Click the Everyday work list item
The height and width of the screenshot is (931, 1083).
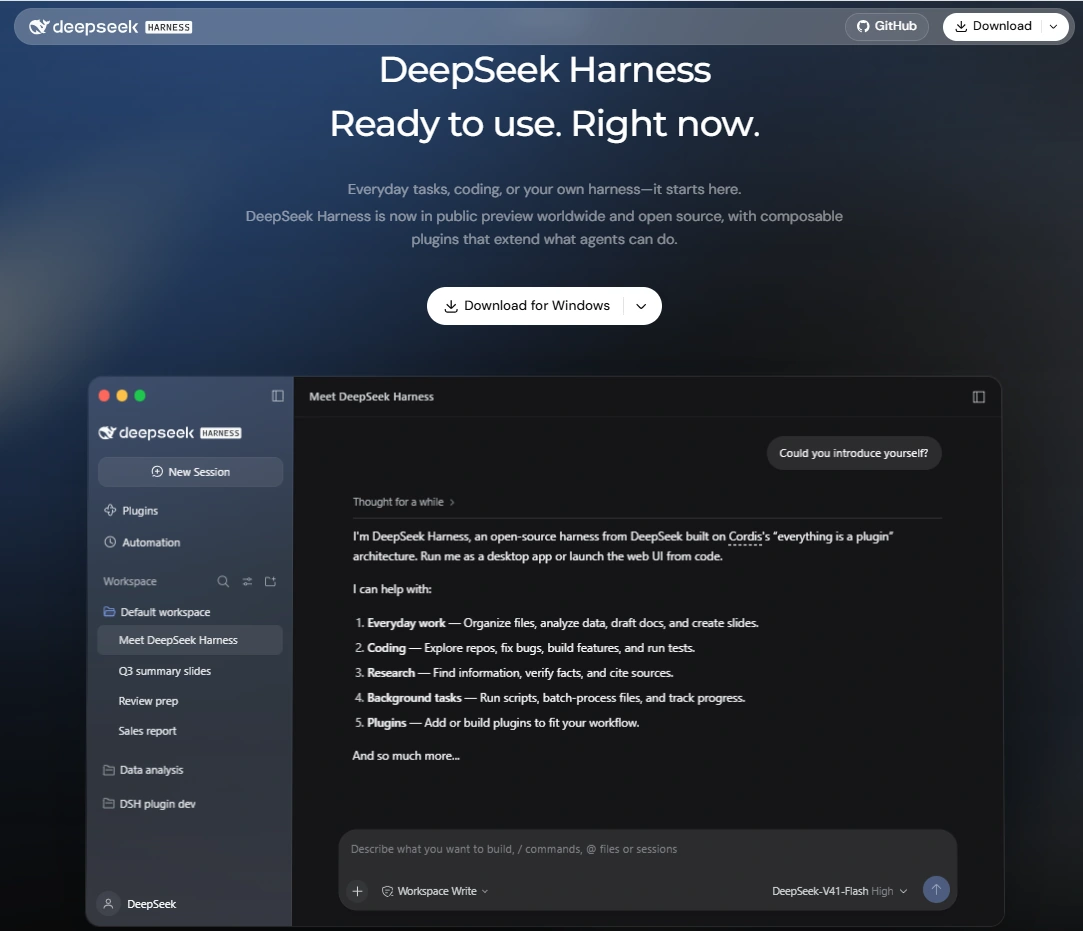[x=557, y=623]
